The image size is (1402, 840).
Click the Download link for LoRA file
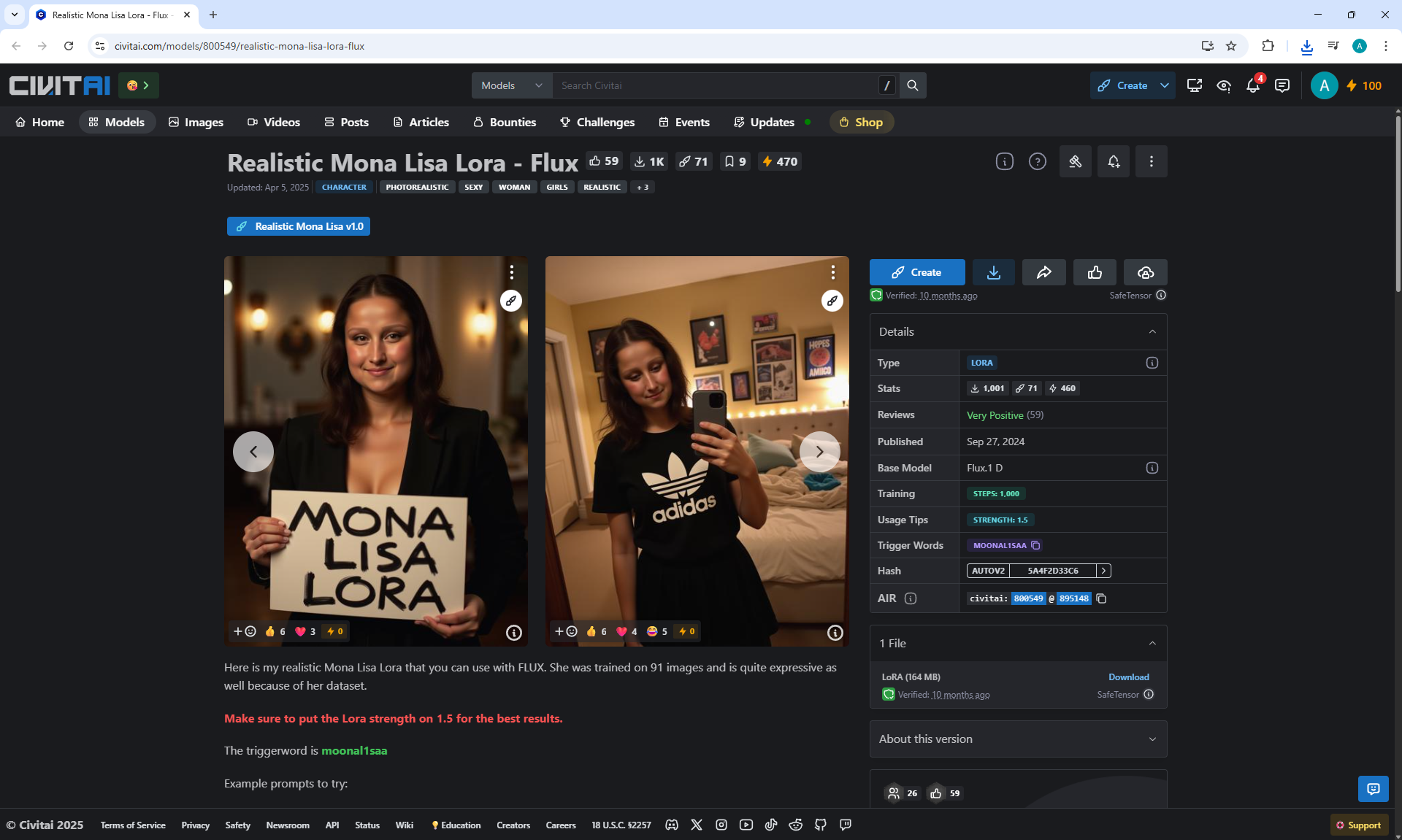1128,677
